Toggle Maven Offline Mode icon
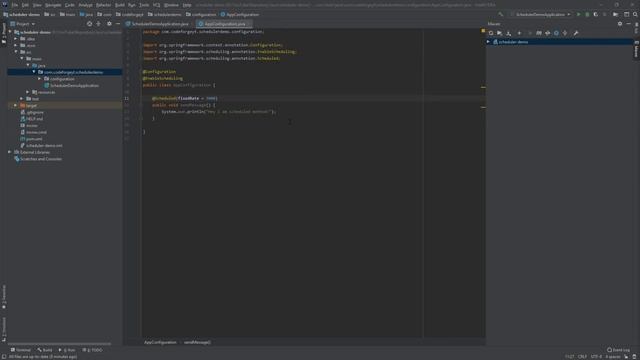This screenshot has height=360, width=640. pyautogui.click(x=547, y=33)
